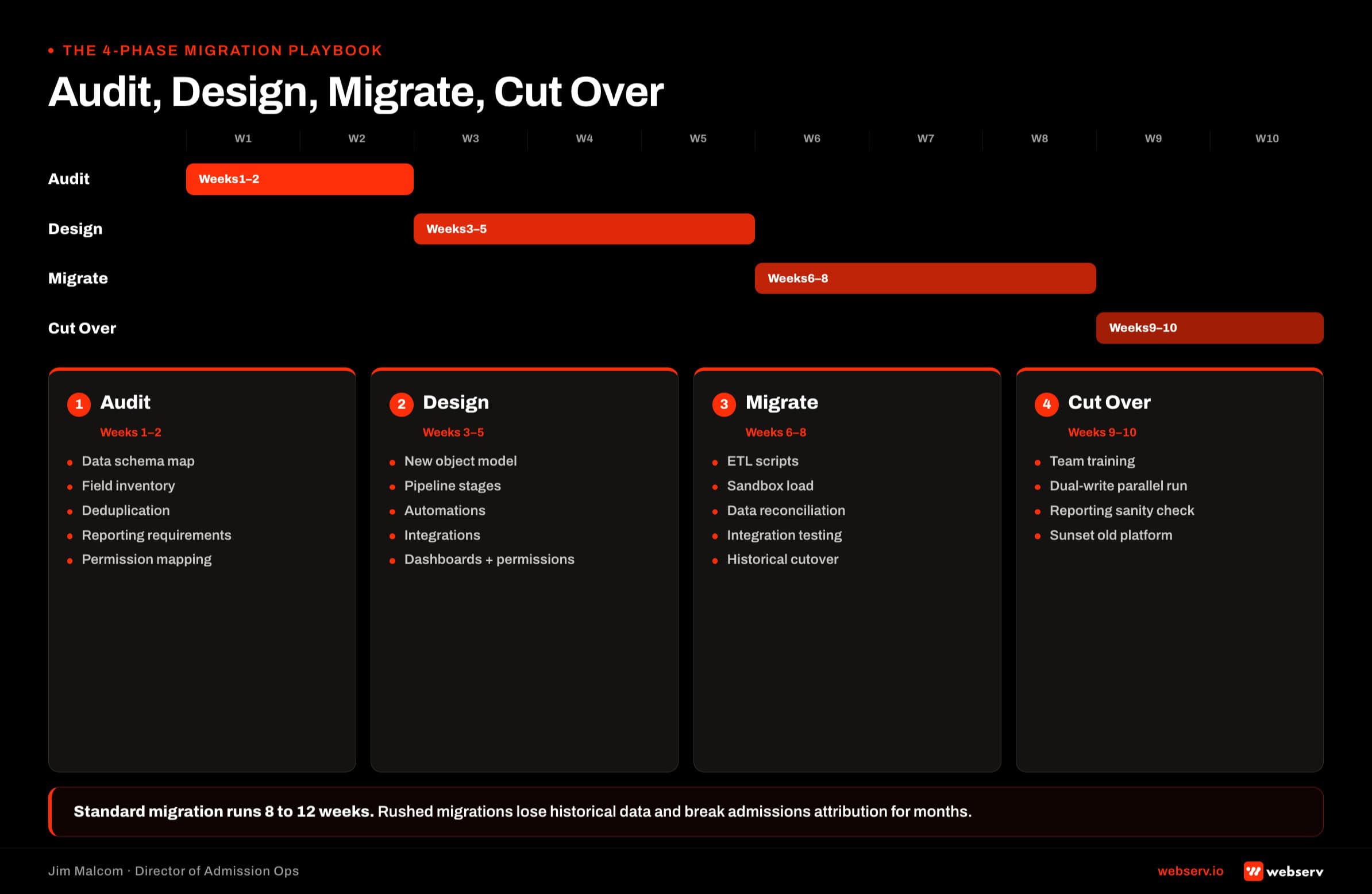The height and width of the screenshot is (894, 1372).
Task: Select 'Reporting sanity check' bullet
Action: 1122,511
